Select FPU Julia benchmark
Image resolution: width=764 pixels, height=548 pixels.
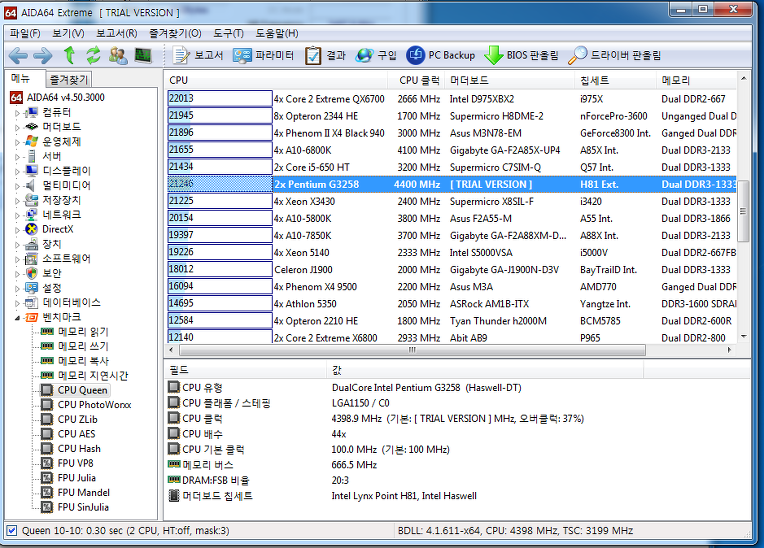tap(76, 478)
